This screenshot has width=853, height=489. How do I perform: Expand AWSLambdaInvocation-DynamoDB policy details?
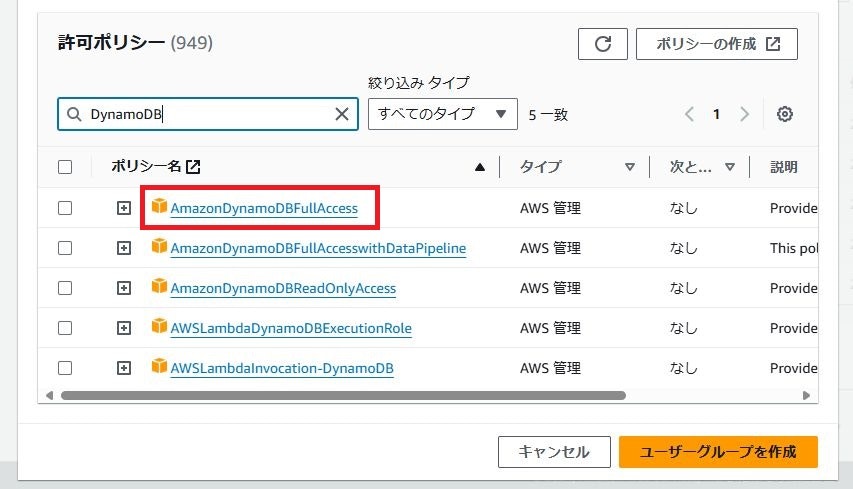point(124,368)
